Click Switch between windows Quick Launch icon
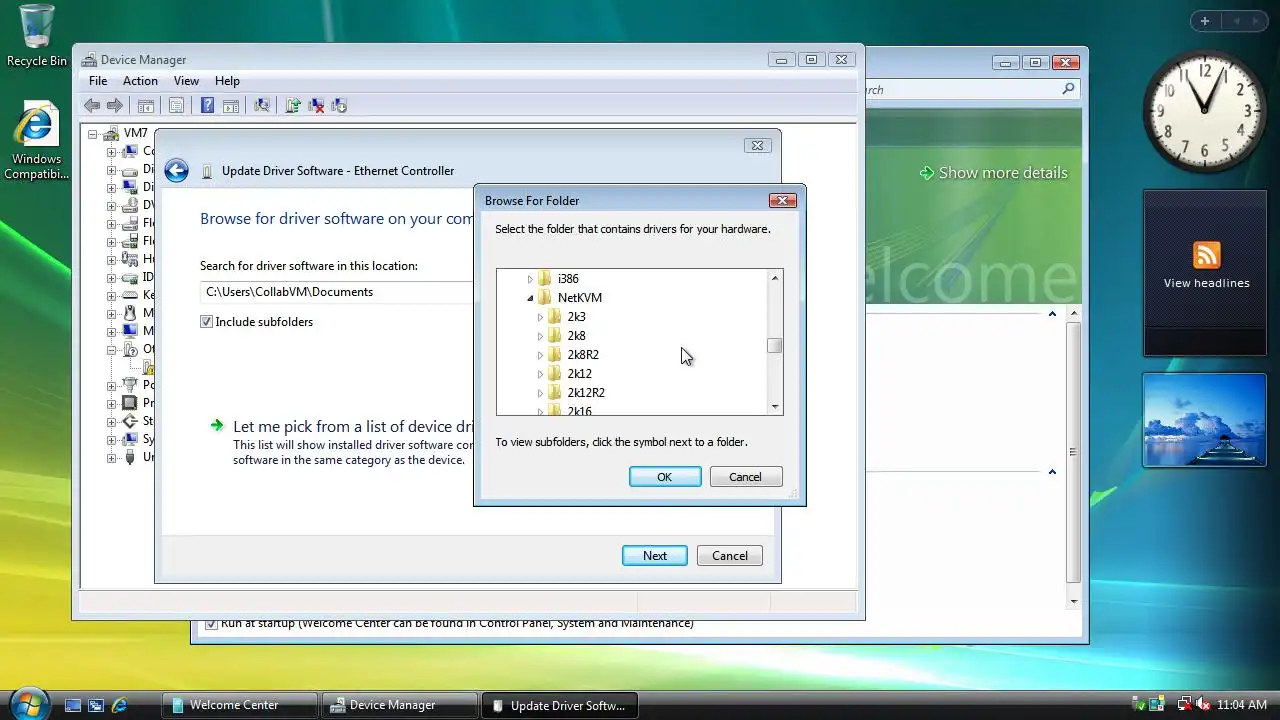 tap(96, 705)
